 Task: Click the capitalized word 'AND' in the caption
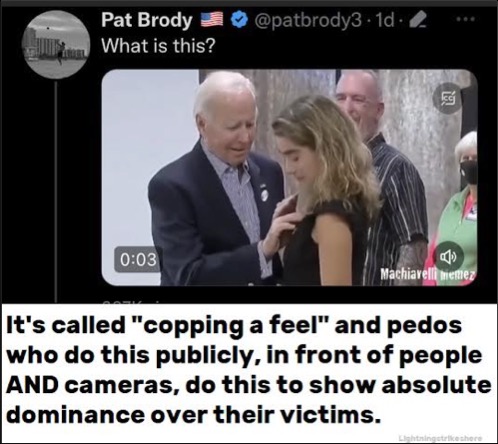(x=32, y=385)
